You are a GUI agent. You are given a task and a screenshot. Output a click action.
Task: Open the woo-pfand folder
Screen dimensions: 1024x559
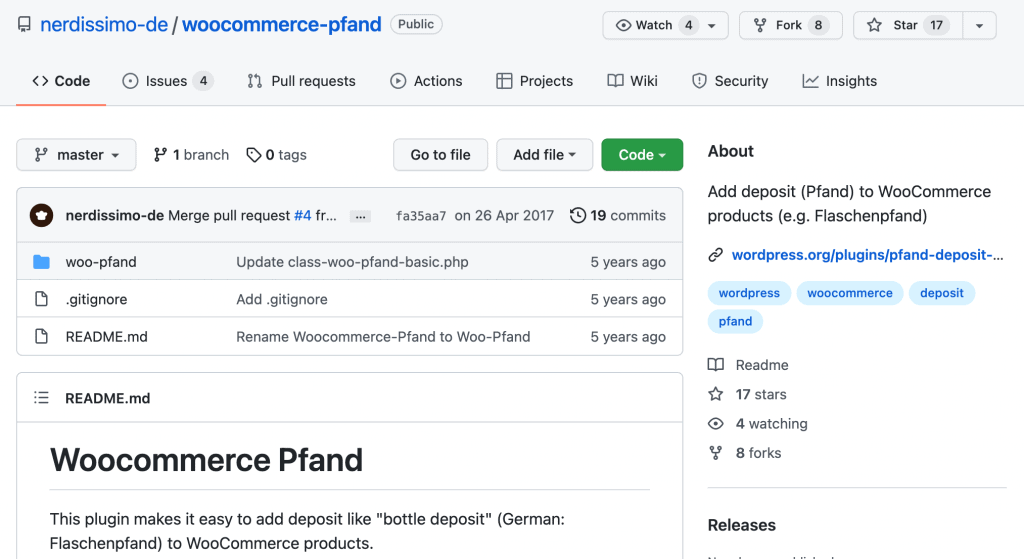point(101,262)
